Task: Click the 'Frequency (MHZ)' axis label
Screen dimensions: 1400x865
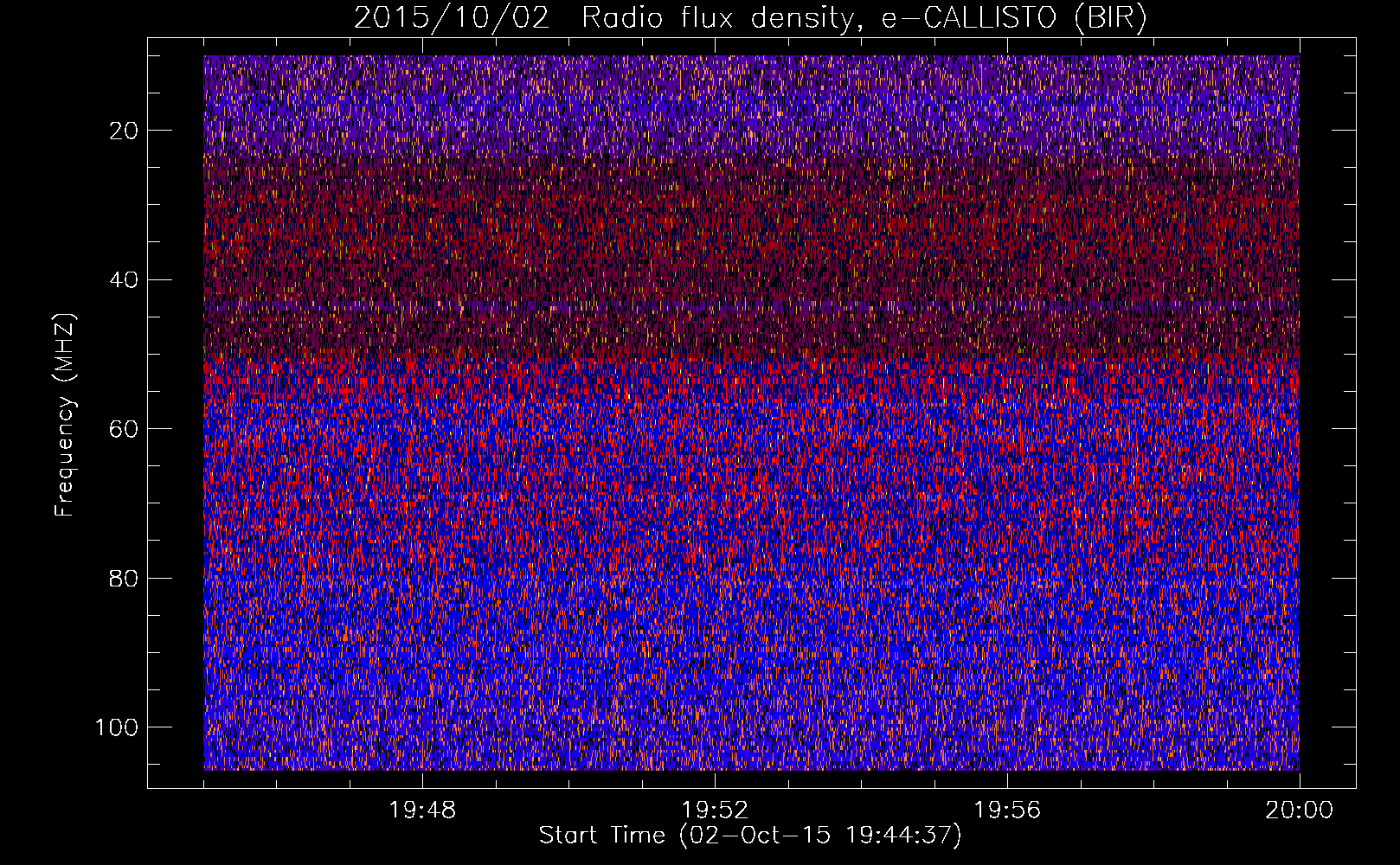Action: pyautogui.click(x=66, y=415)
